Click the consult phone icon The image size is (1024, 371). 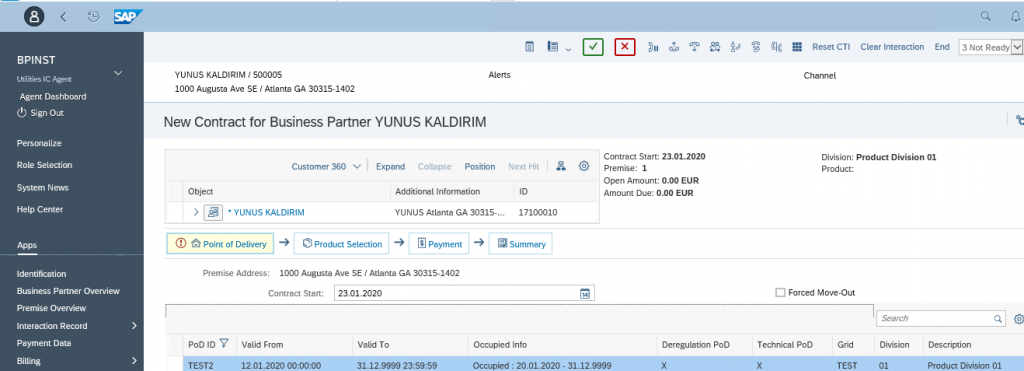pos(756,47)
